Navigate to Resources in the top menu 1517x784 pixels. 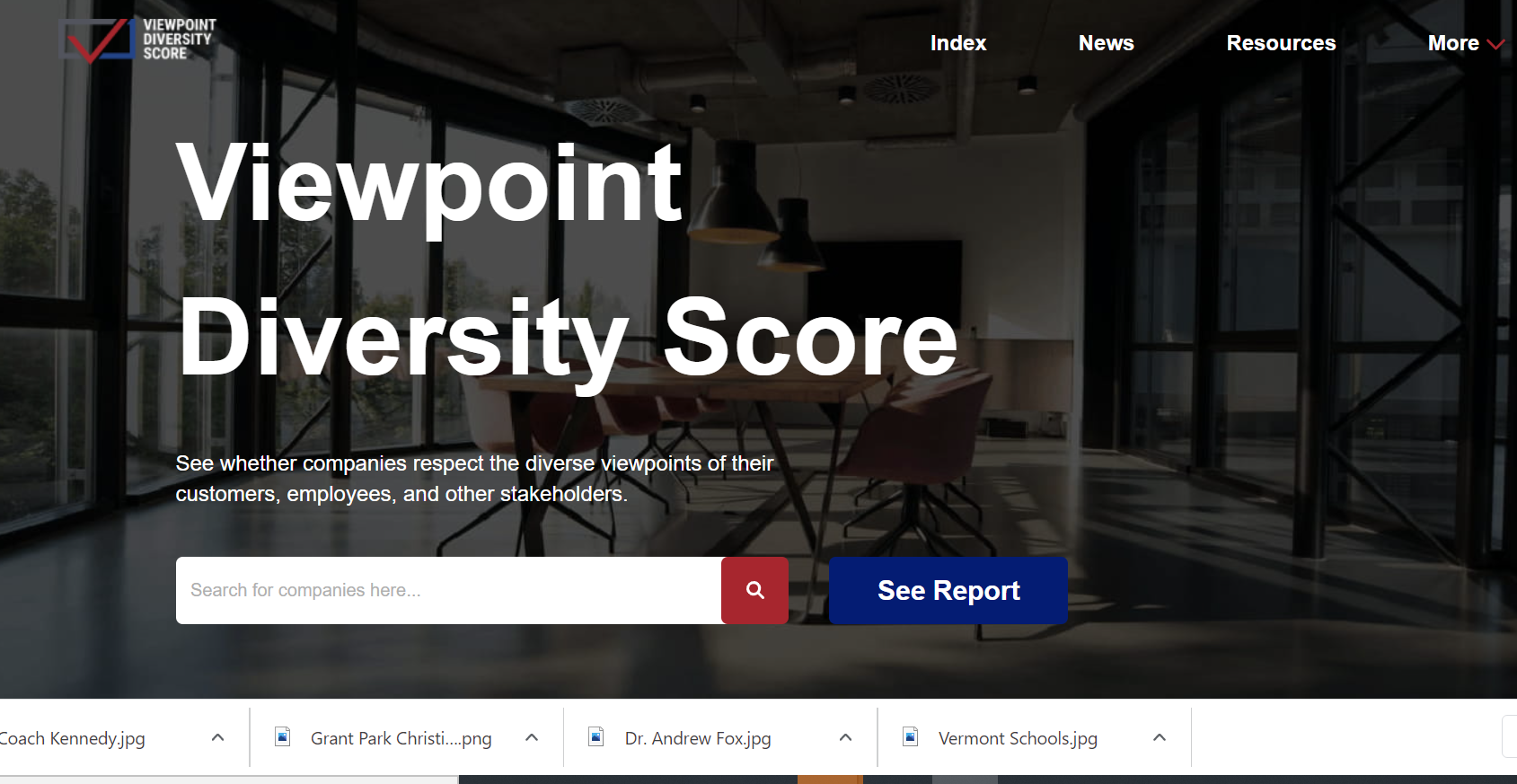1281,43
